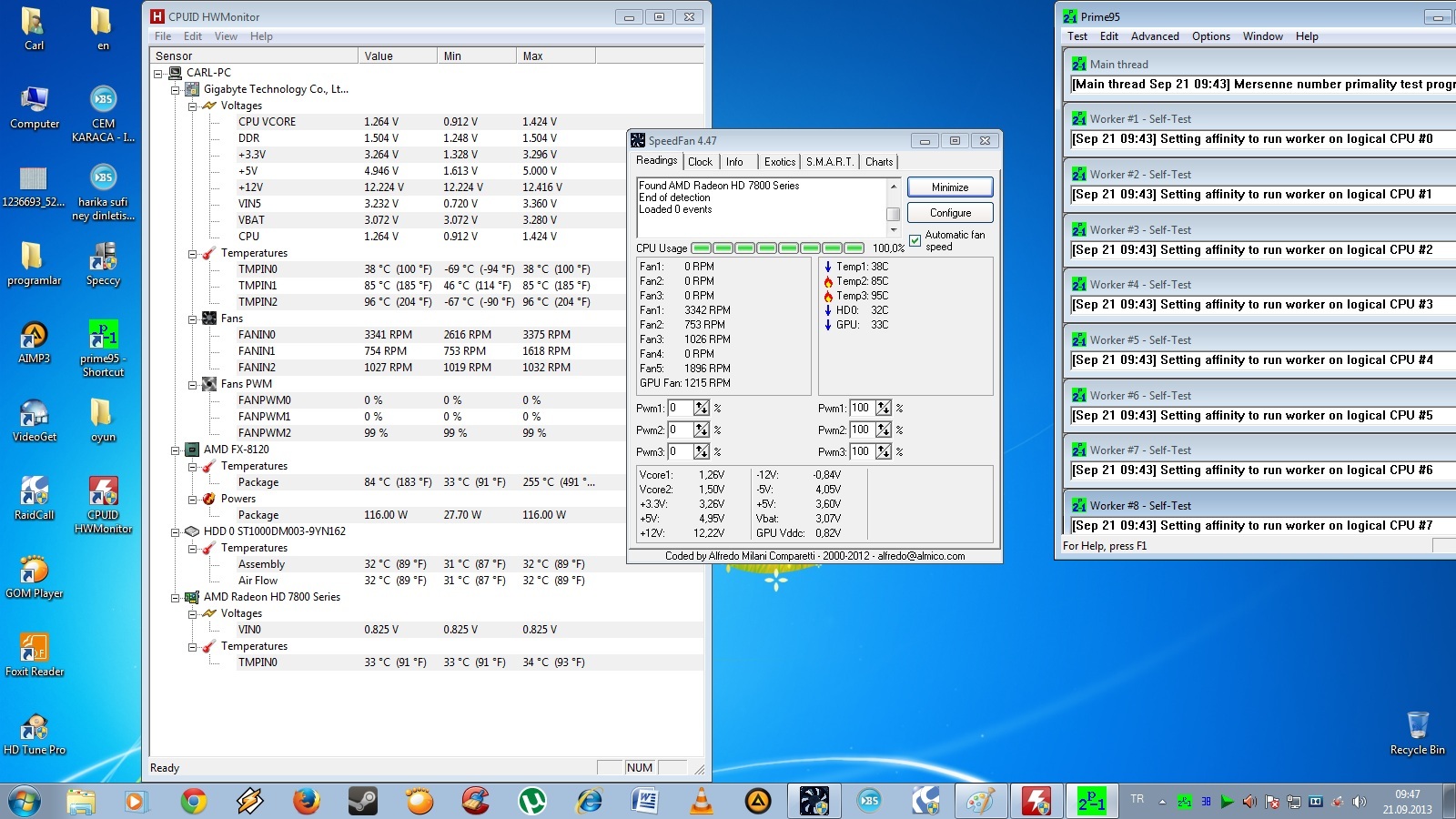Click second Pwm3 100 stepper arrows
Image resolution: width=1456 pixels, height=819 pixels.
[884, 451]
